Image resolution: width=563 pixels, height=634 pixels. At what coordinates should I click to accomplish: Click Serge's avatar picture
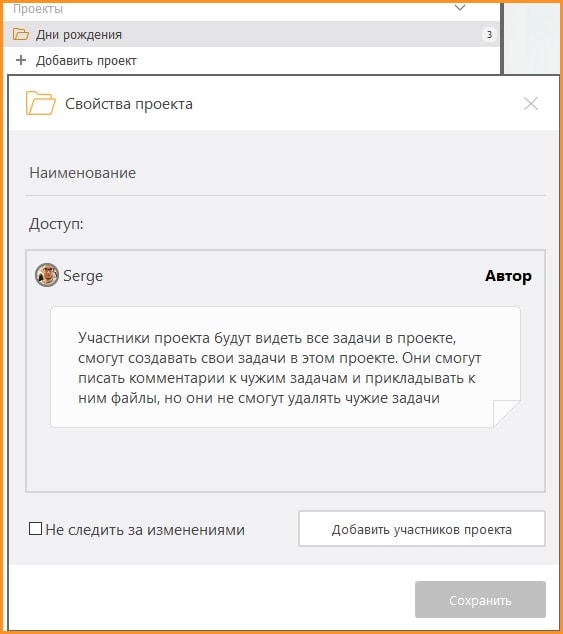click(47, 275)
